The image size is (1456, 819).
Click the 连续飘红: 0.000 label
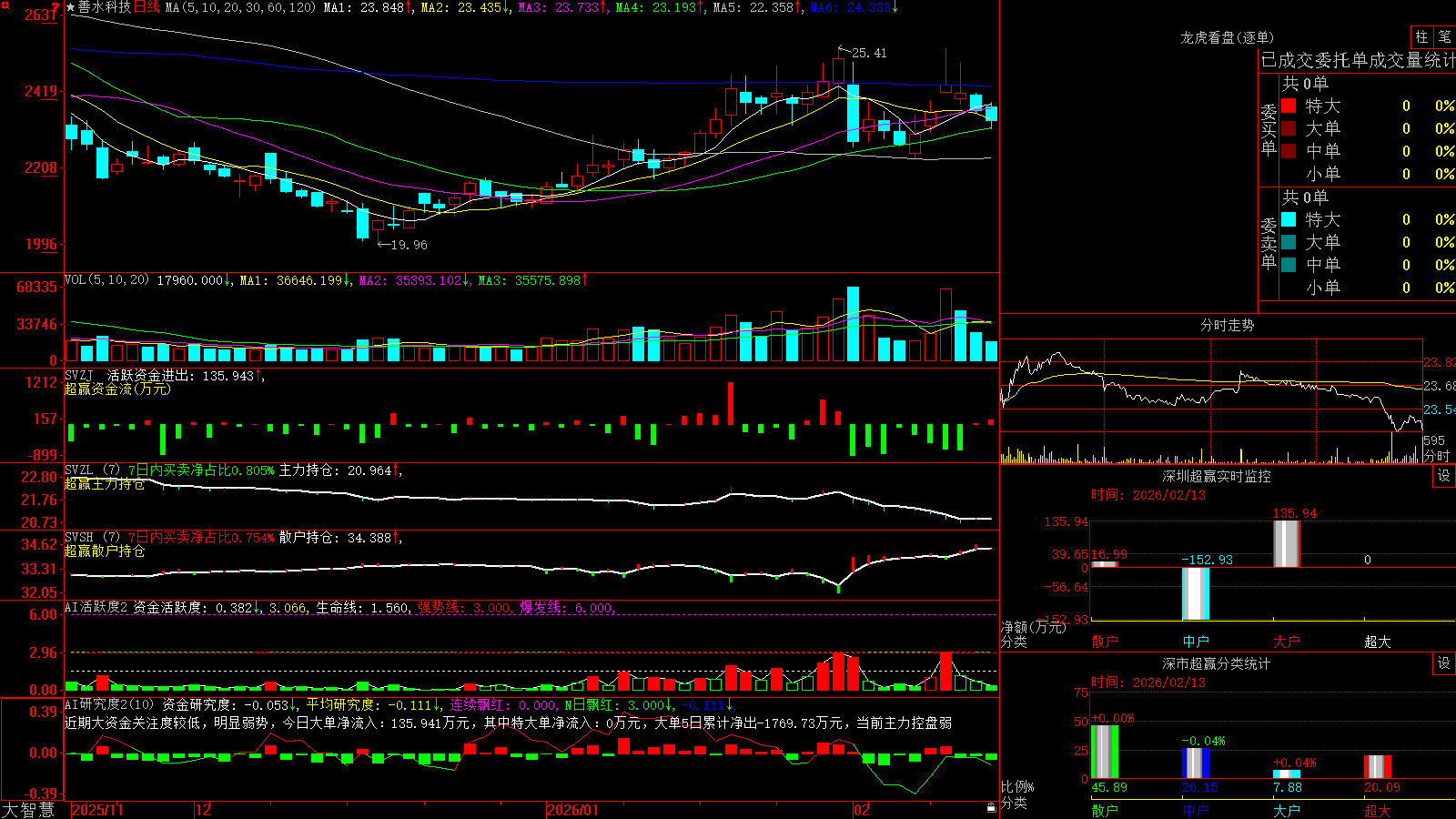tap(504, 704)
